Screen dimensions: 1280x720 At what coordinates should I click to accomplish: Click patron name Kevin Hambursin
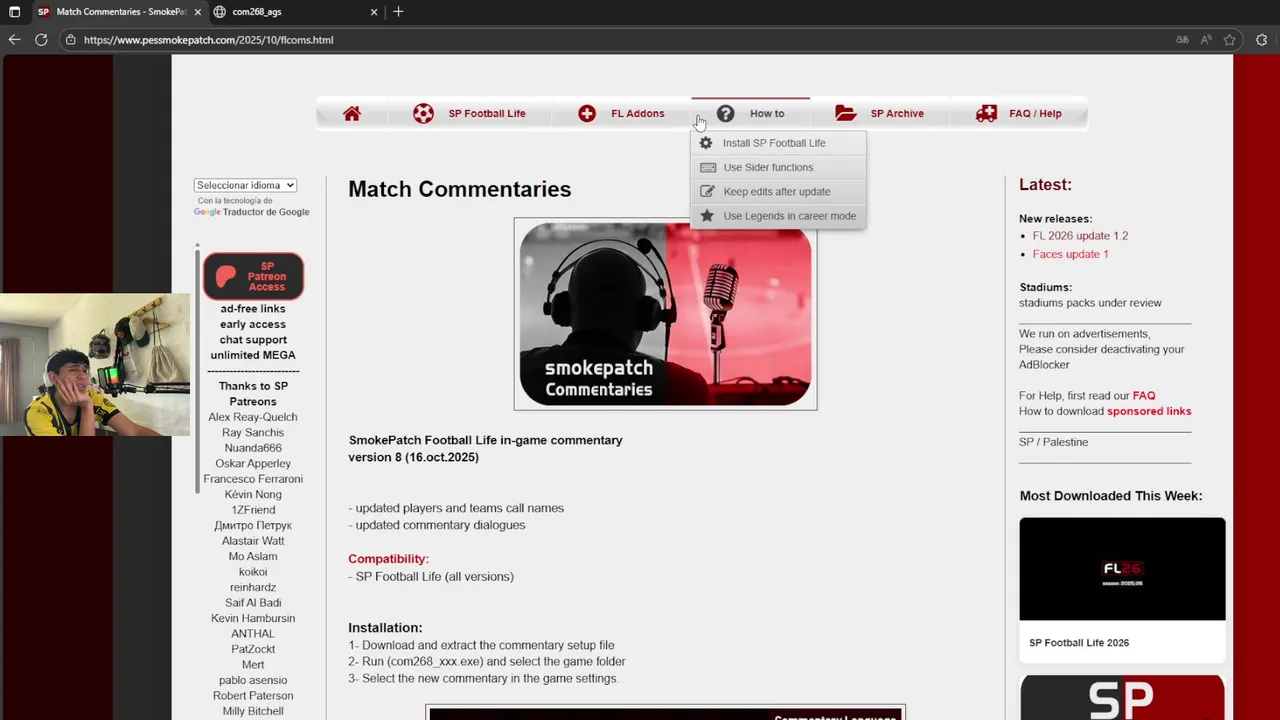tap(253, 619)
